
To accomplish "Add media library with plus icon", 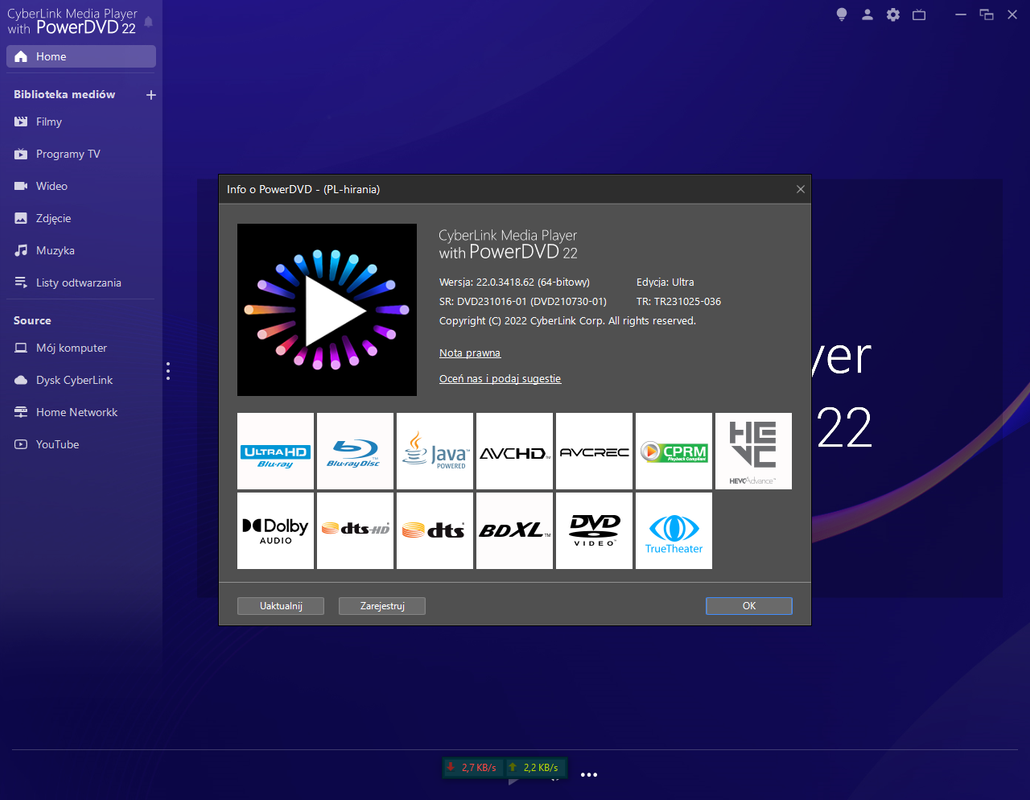I will pyautogui.click(x=150, y=95).
